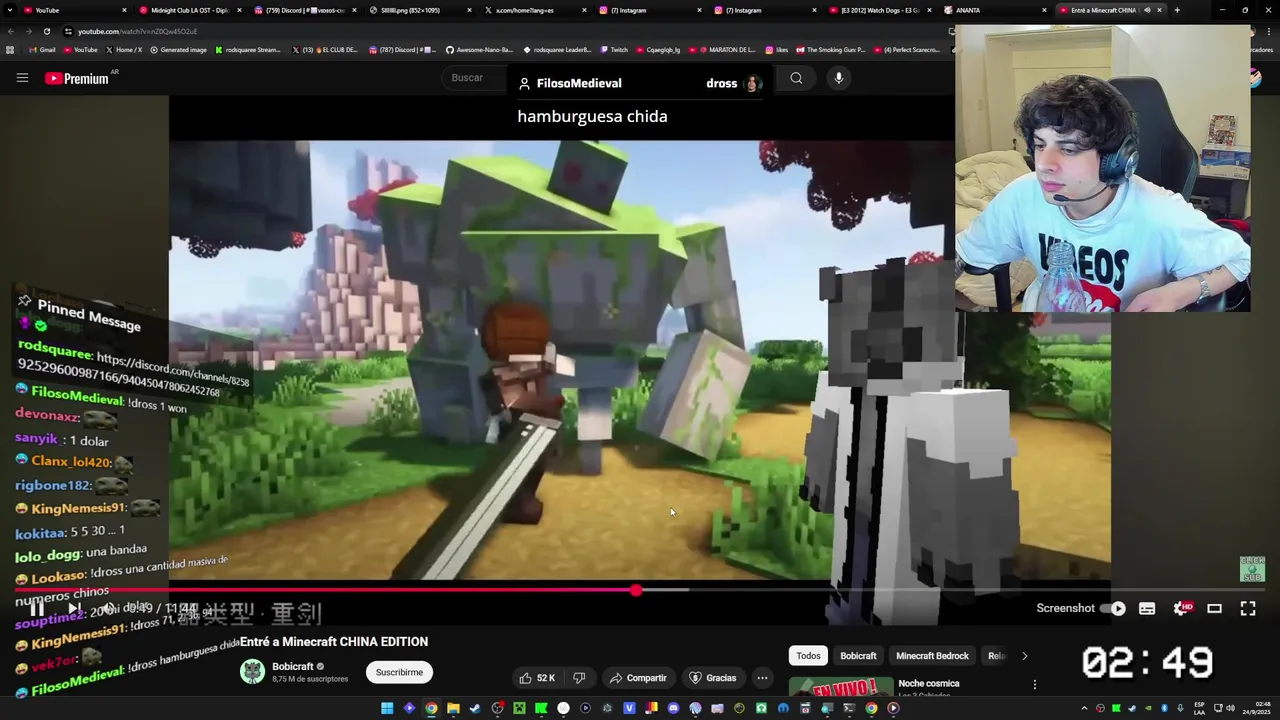Seek using the red progress bar handle
Viewport: 1280px width, 720px height.
coord(636,591)
